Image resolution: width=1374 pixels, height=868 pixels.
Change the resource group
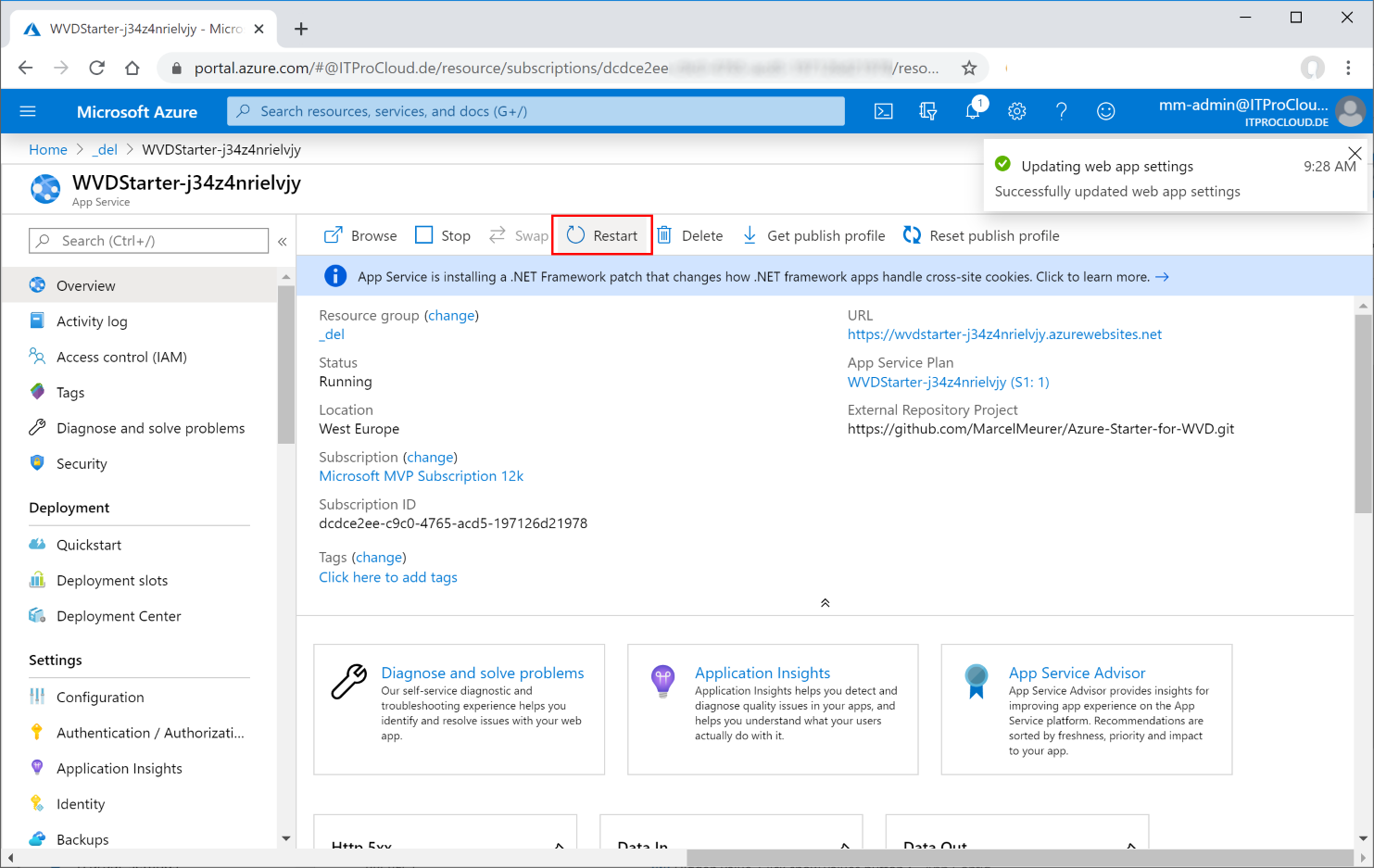(x=451, y=315)
